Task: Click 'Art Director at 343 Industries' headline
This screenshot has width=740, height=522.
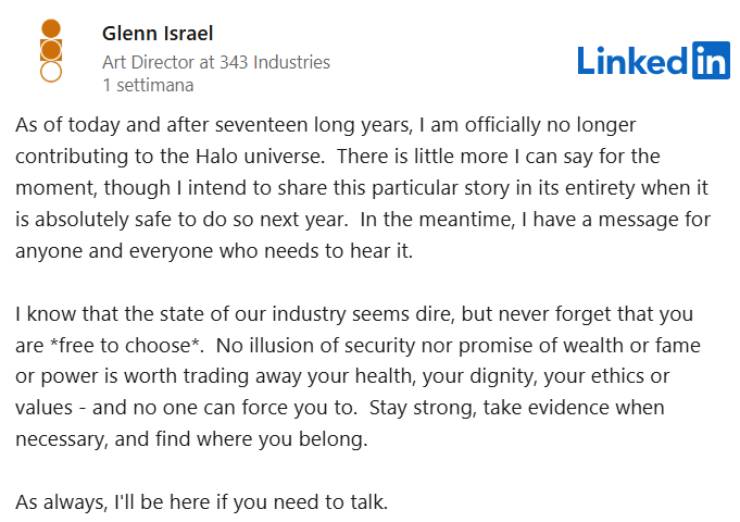Action: tap(215, 62)
